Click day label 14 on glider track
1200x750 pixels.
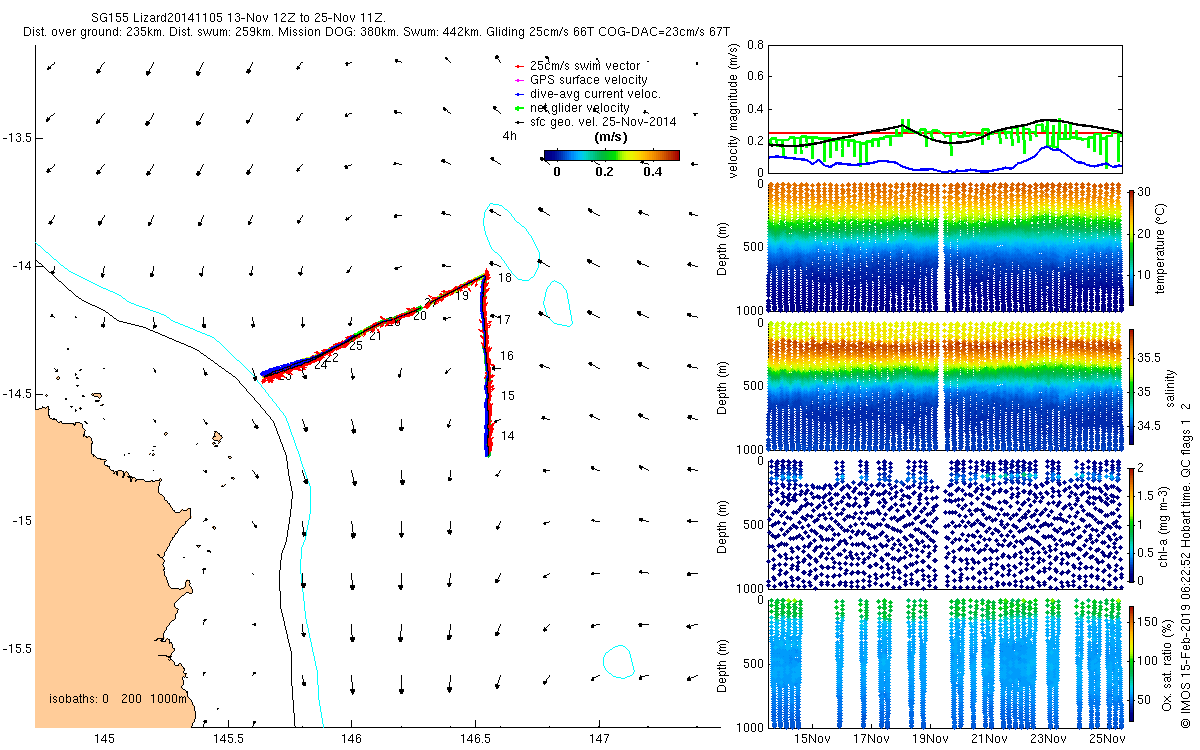(x=507, y=436)
